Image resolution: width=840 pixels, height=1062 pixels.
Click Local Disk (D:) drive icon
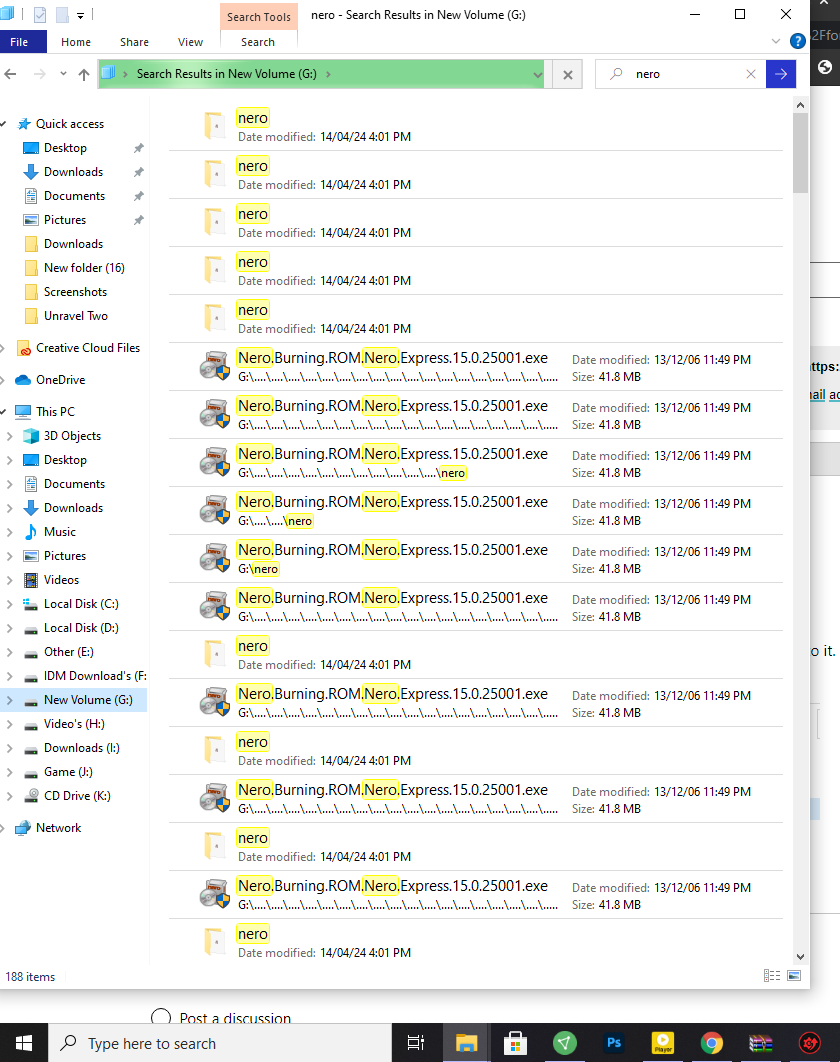[x=31, y=629]
